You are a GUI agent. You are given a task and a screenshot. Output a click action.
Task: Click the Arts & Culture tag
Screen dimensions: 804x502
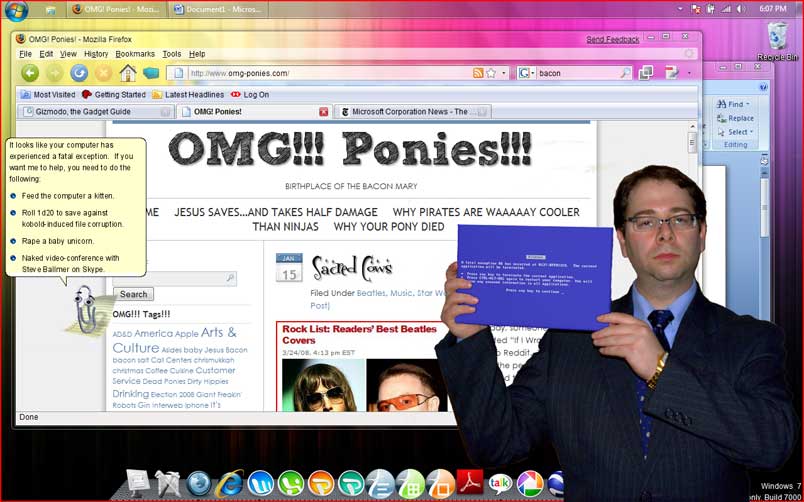[174, 340]
